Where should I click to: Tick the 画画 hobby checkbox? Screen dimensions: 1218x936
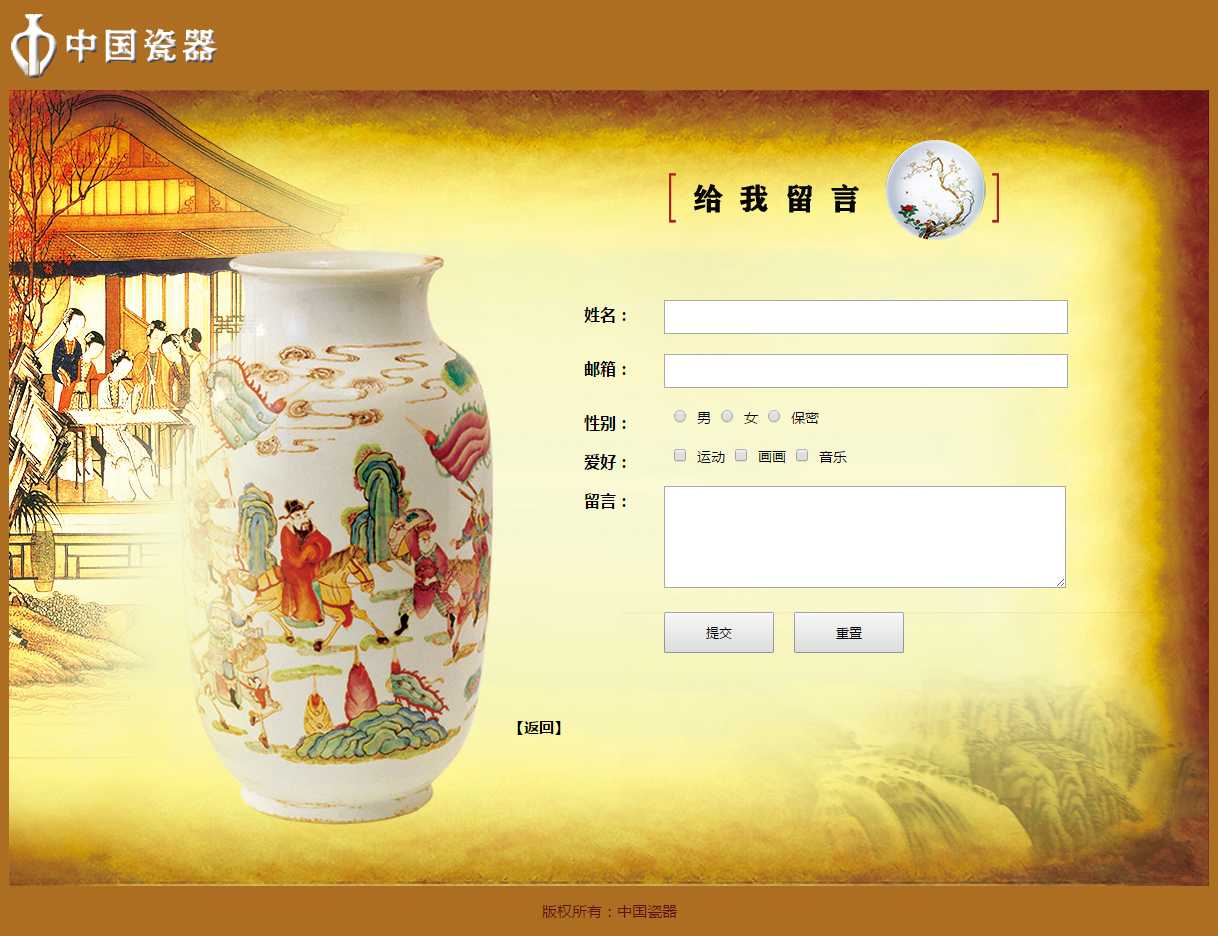741,455
